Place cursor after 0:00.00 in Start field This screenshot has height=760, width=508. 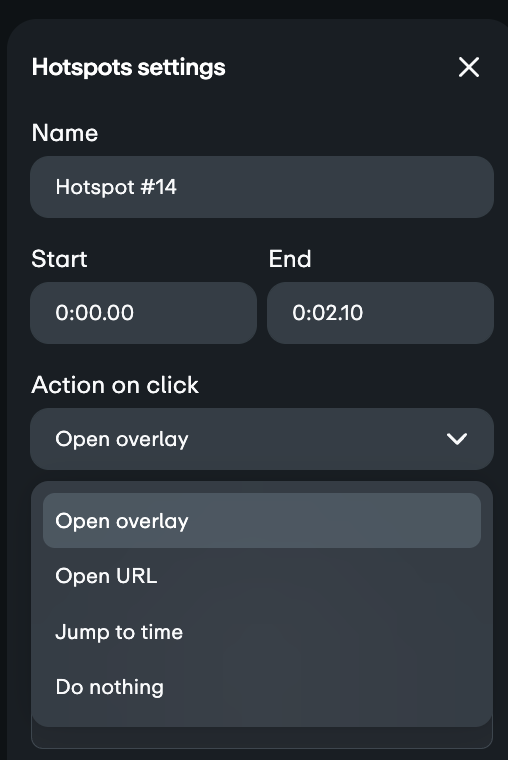coord(135,313)
